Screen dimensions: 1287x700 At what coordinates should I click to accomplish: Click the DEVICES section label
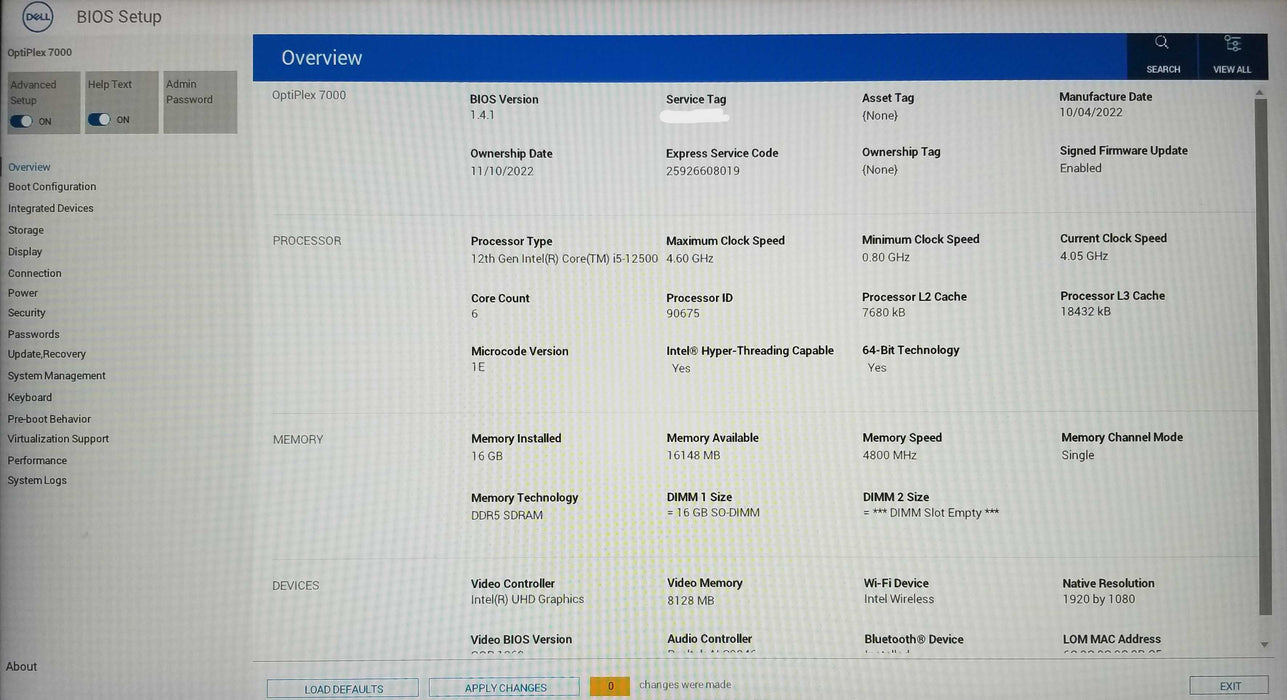[296, 586]
